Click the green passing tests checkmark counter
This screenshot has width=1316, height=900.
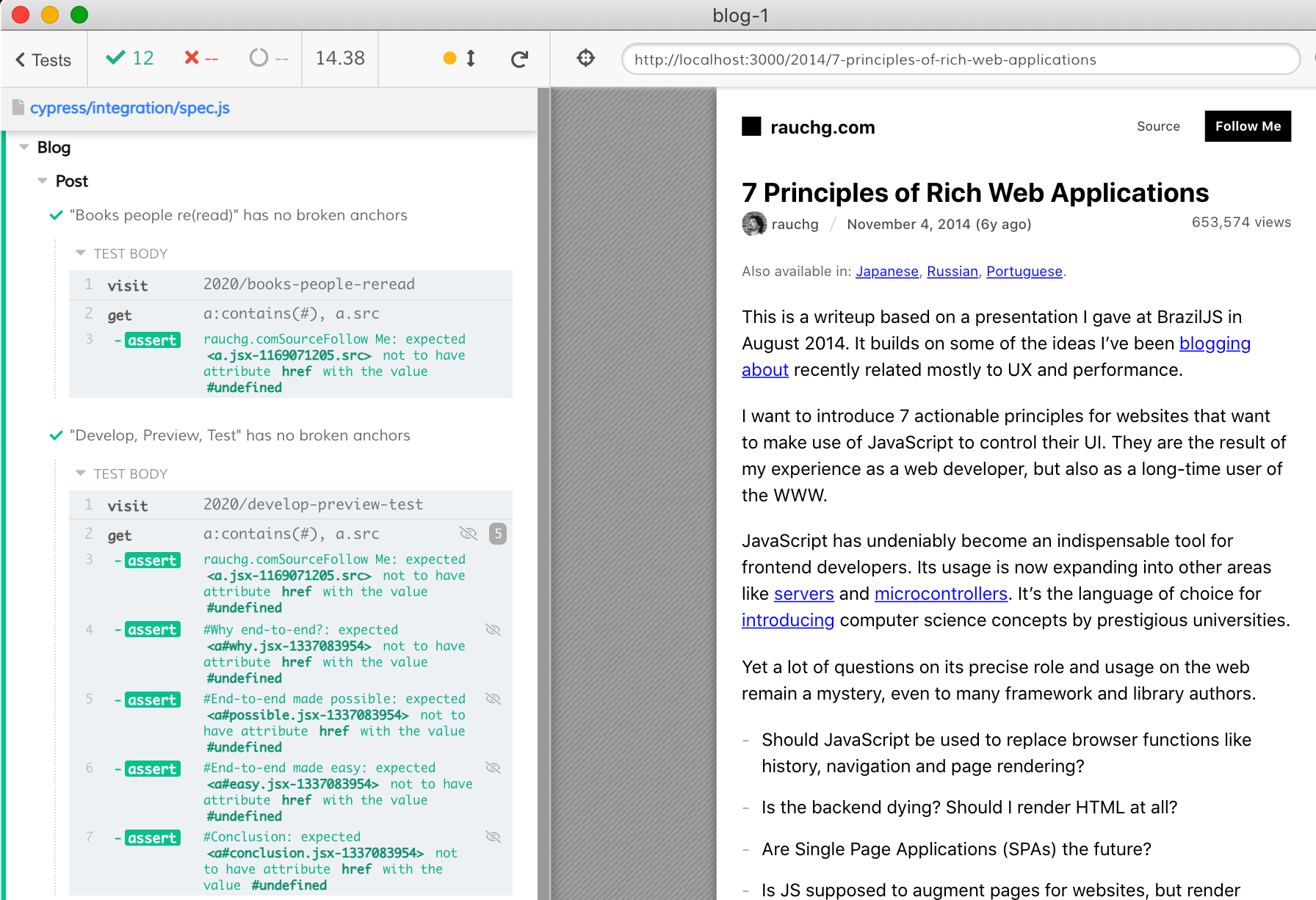pos(129,59)
